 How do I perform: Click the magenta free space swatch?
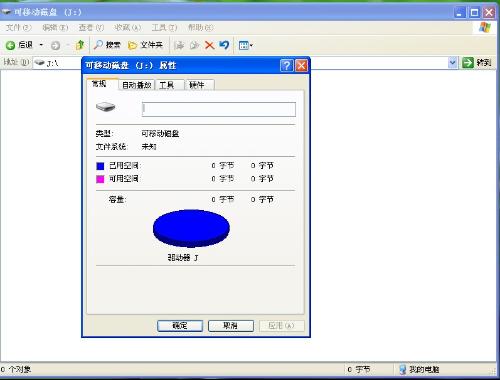point(100,179)
